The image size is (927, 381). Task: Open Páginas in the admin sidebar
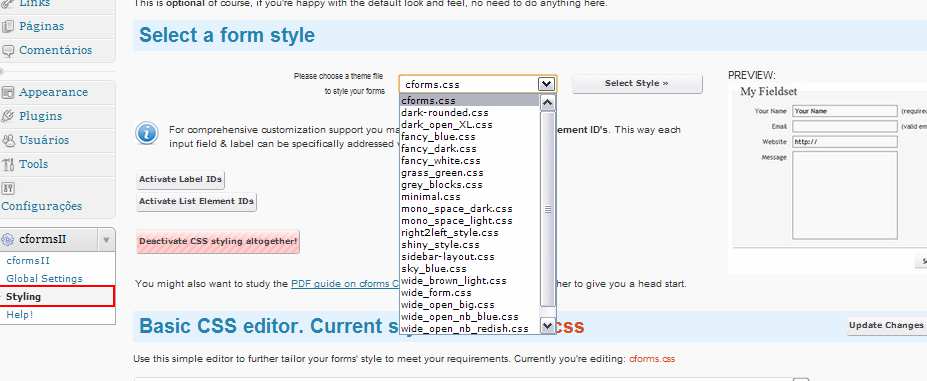41,26
